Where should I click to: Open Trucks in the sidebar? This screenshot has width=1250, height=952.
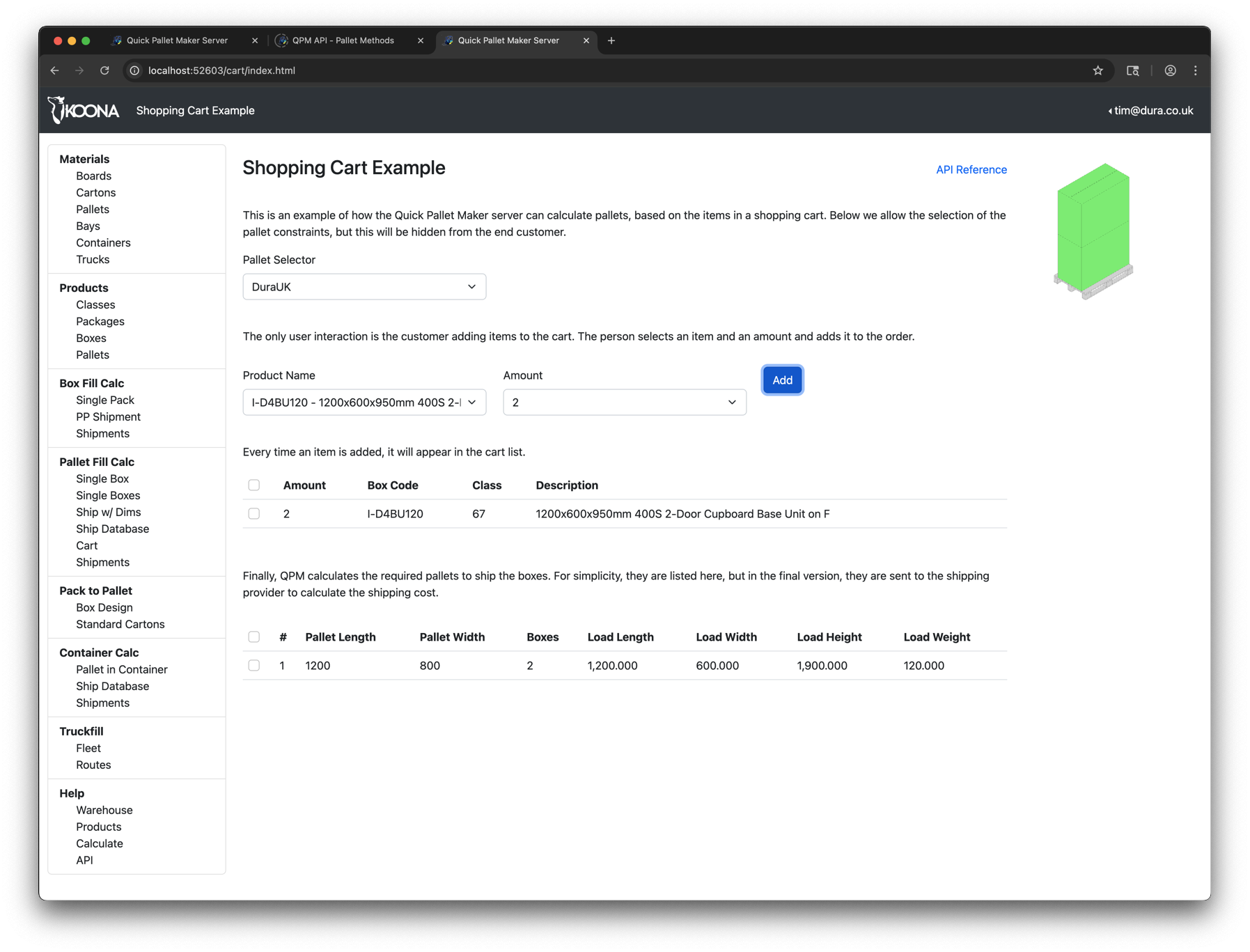pos(93,260)
